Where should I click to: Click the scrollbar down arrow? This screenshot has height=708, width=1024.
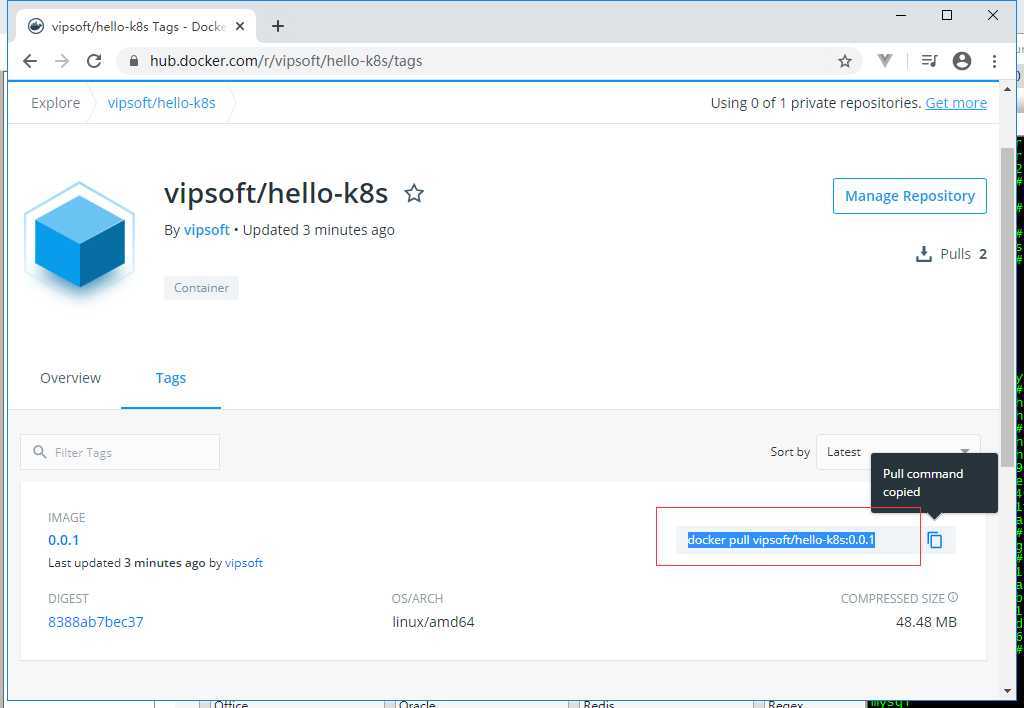(x=1007, y=691)
